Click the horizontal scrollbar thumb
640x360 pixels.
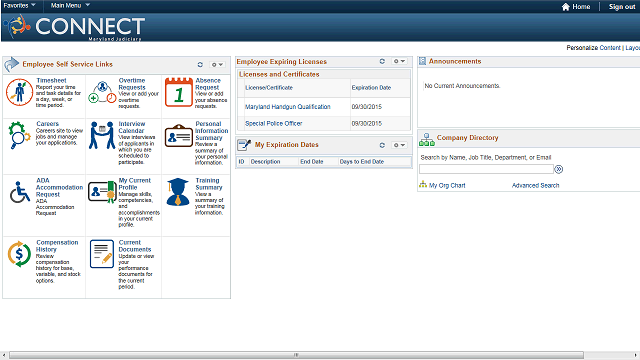(296, 355)
